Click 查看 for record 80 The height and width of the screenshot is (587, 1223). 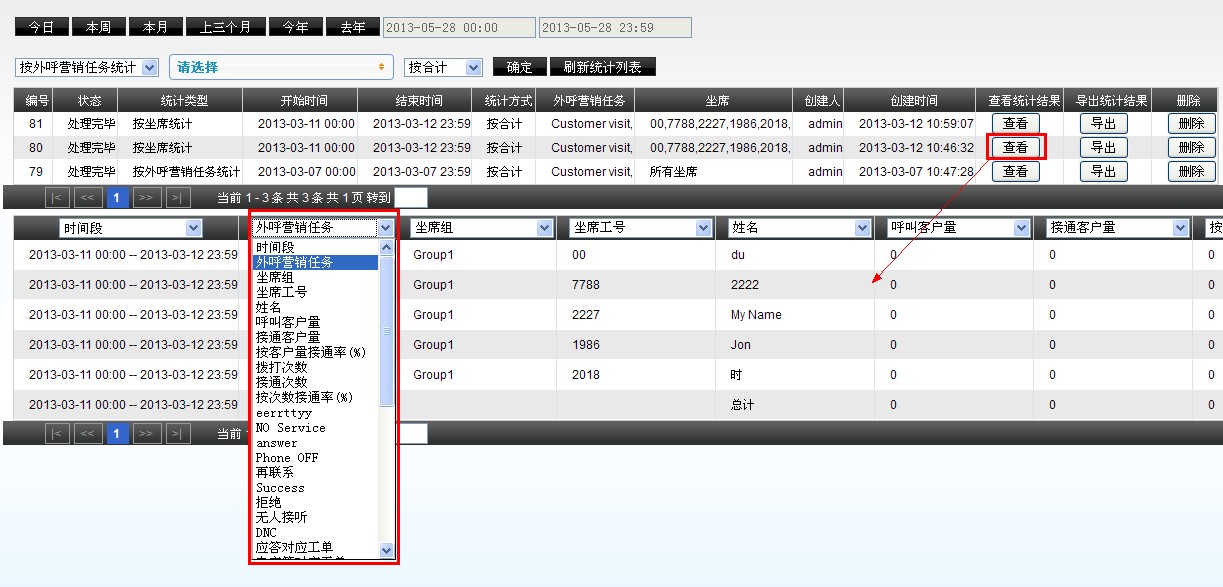click(x=1015, y=148)
